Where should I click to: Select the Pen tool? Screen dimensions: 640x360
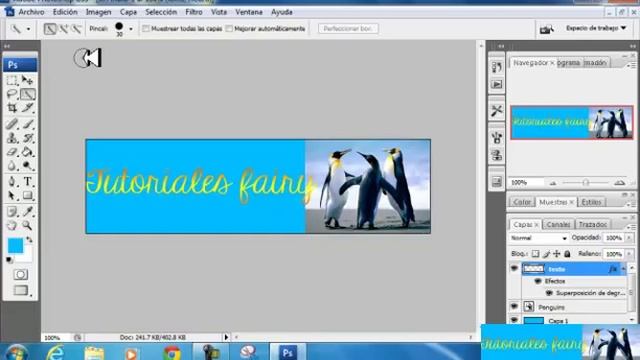12,181
